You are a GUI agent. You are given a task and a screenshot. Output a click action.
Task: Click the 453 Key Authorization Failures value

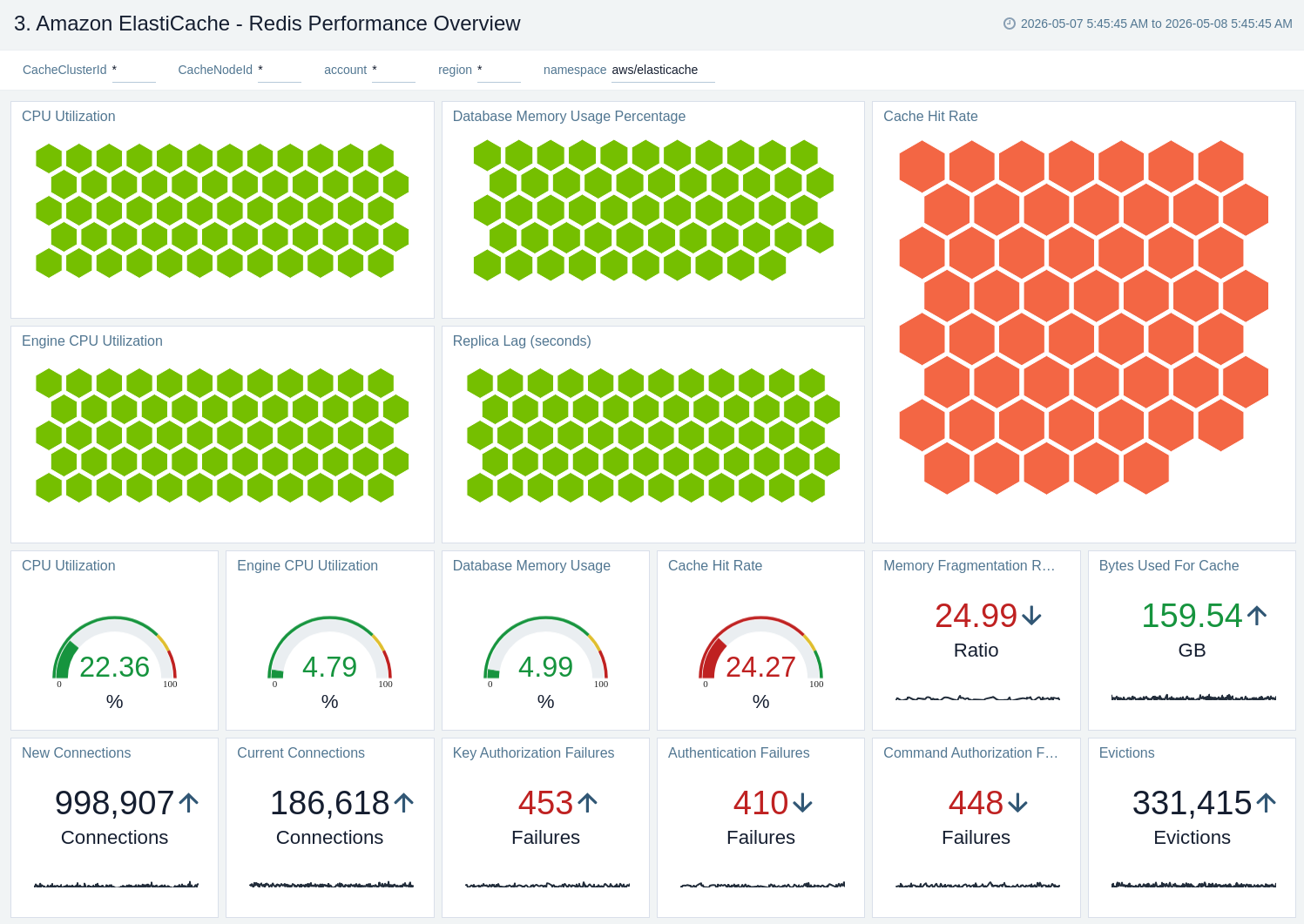545,803
